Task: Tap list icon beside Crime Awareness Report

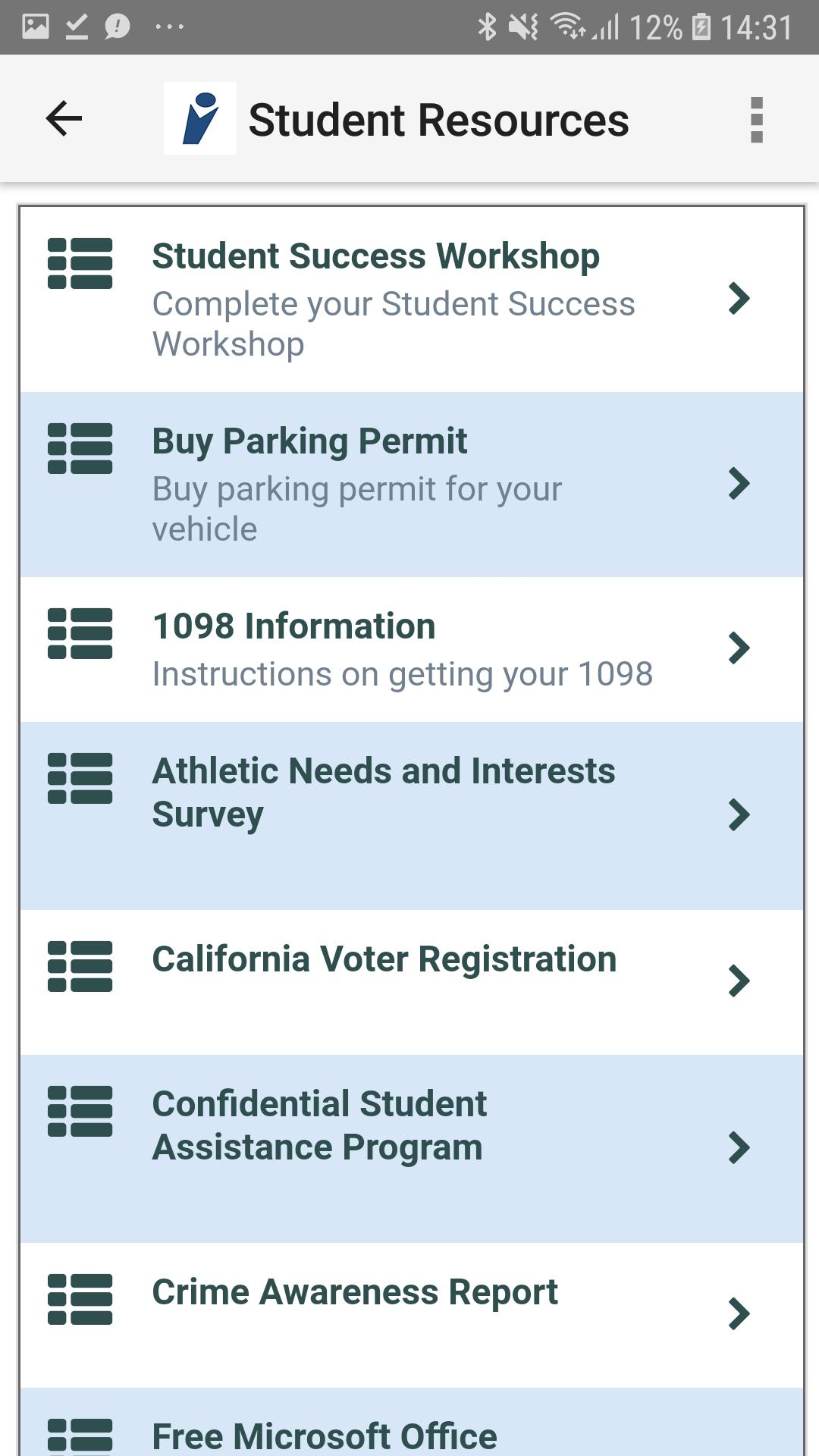Action: click(80, 1299)
